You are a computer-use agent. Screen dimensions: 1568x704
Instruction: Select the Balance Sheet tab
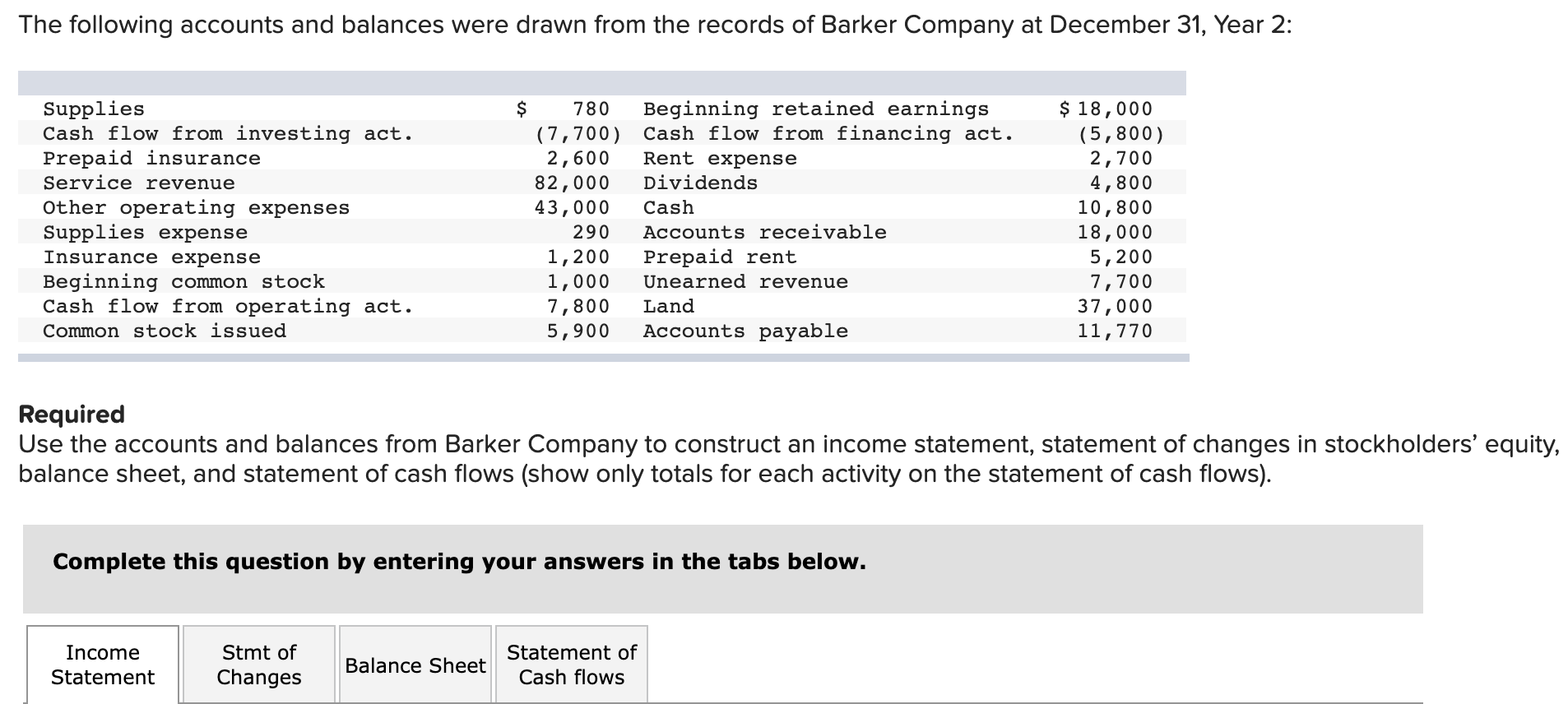(x=414, y=665)
